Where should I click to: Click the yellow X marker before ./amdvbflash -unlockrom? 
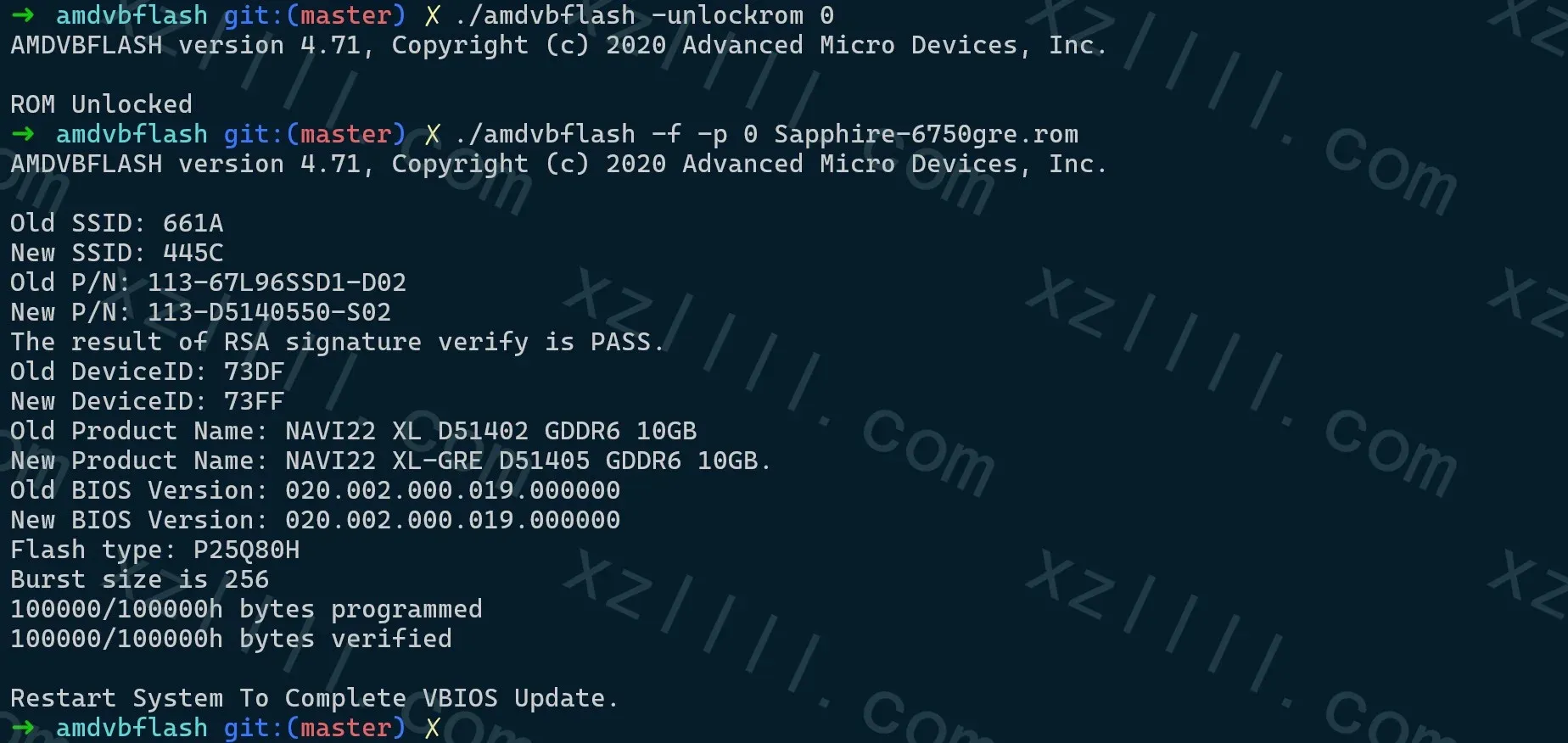(x=433, y=15)
